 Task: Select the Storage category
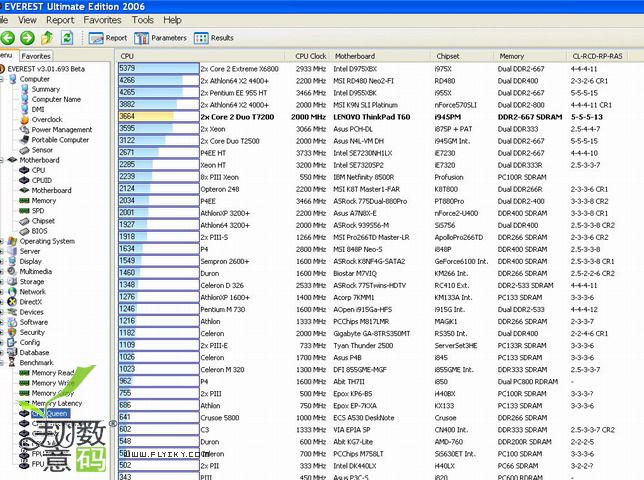tap(32, 282)
